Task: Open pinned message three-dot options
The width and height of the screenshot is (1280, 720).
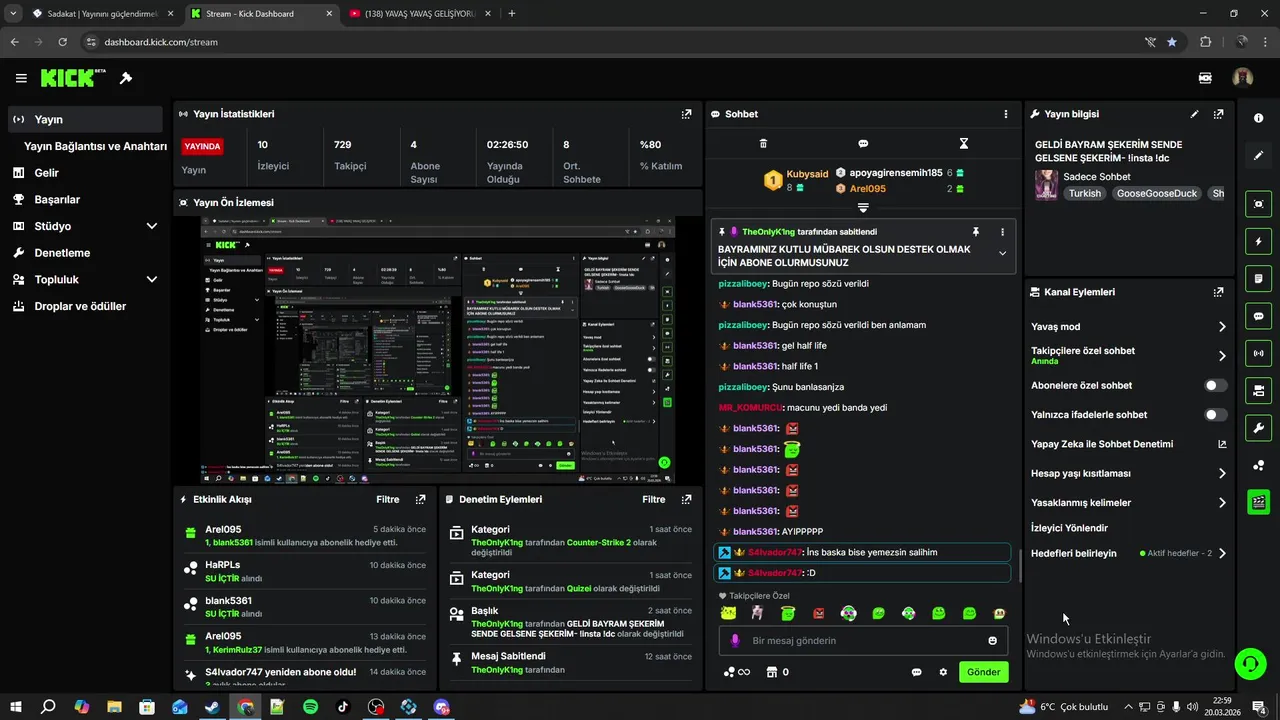Action: (1002, 232)
